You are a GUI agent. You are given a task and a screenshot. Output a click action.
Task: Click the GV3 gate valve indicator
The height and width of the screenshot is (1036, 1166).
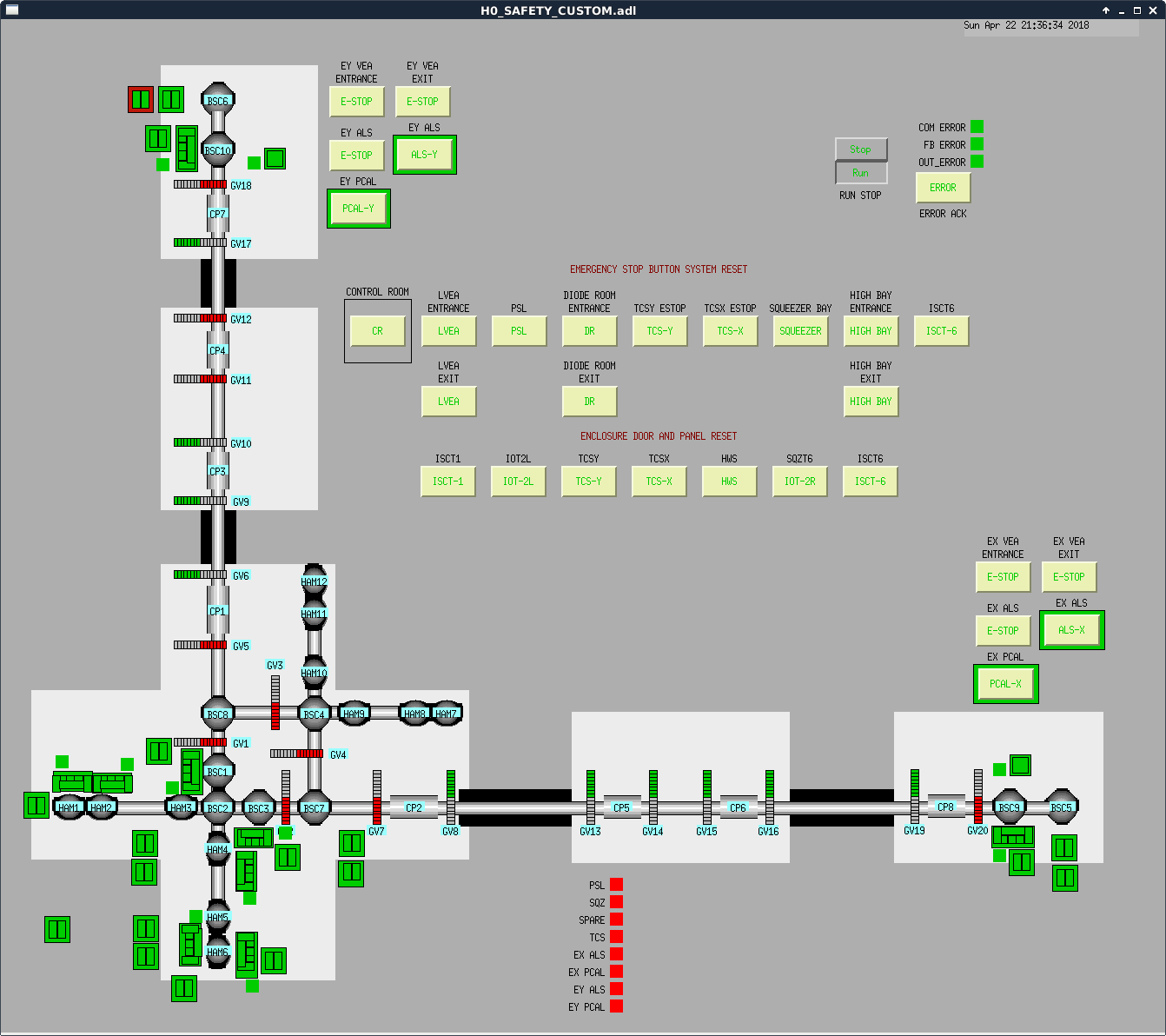275,702
